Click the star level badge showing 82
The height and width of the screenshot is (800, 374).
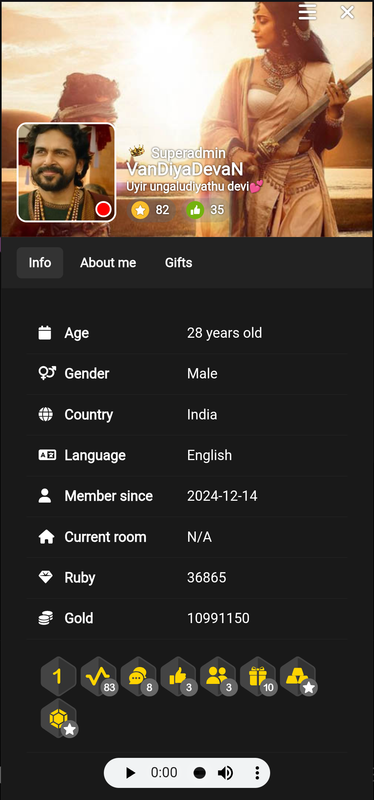pos(151,210)
